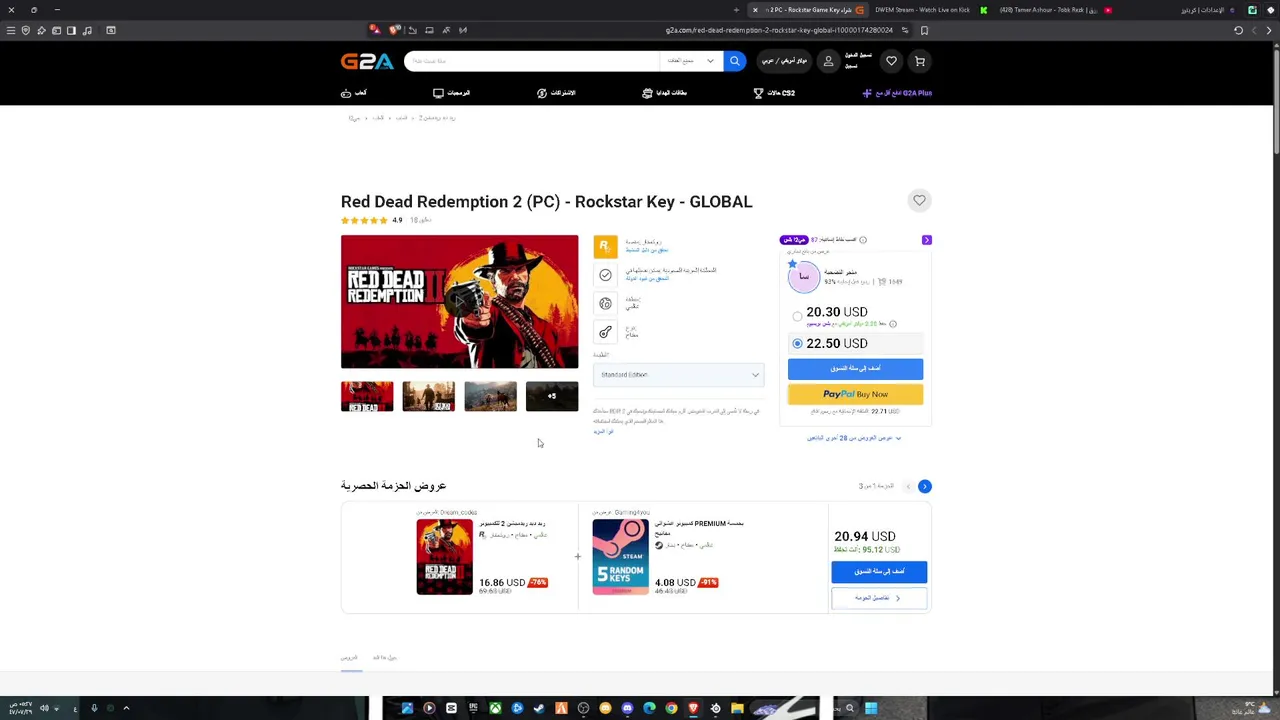Open Xbox app from the taskbar
This screenshot has height=720, width=1280.
495,708
